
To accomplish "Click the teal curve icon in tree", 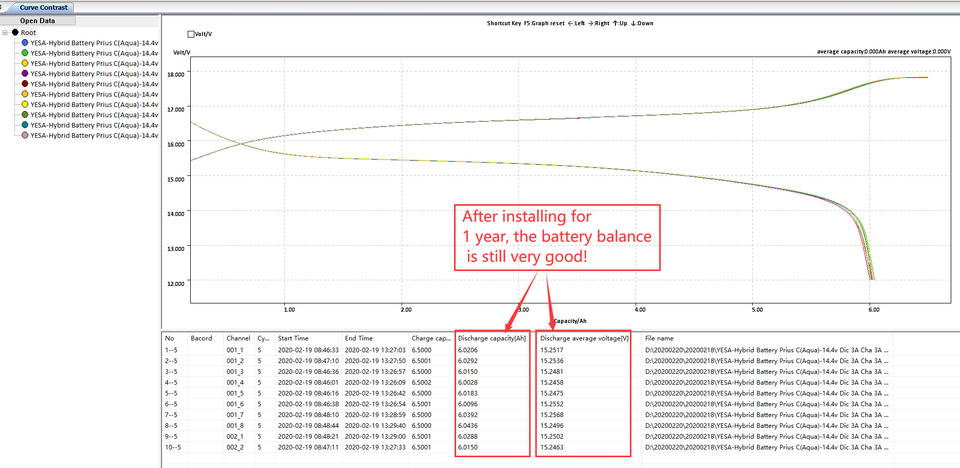I will (x=25, y=125).
